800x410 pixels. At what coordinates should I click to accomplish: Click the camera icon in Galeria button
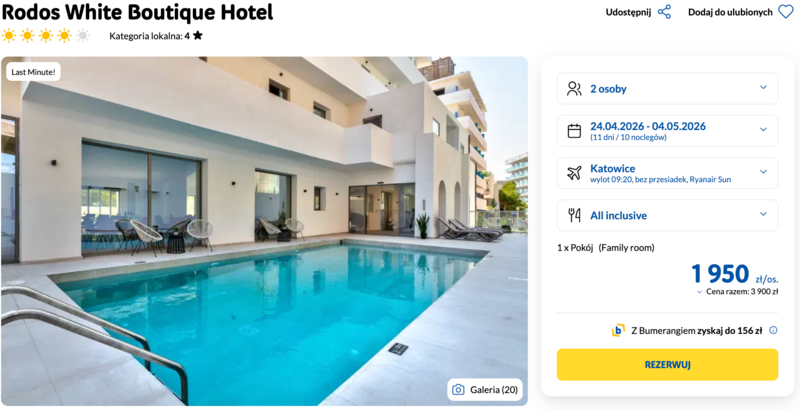click(x=458, y=390)
